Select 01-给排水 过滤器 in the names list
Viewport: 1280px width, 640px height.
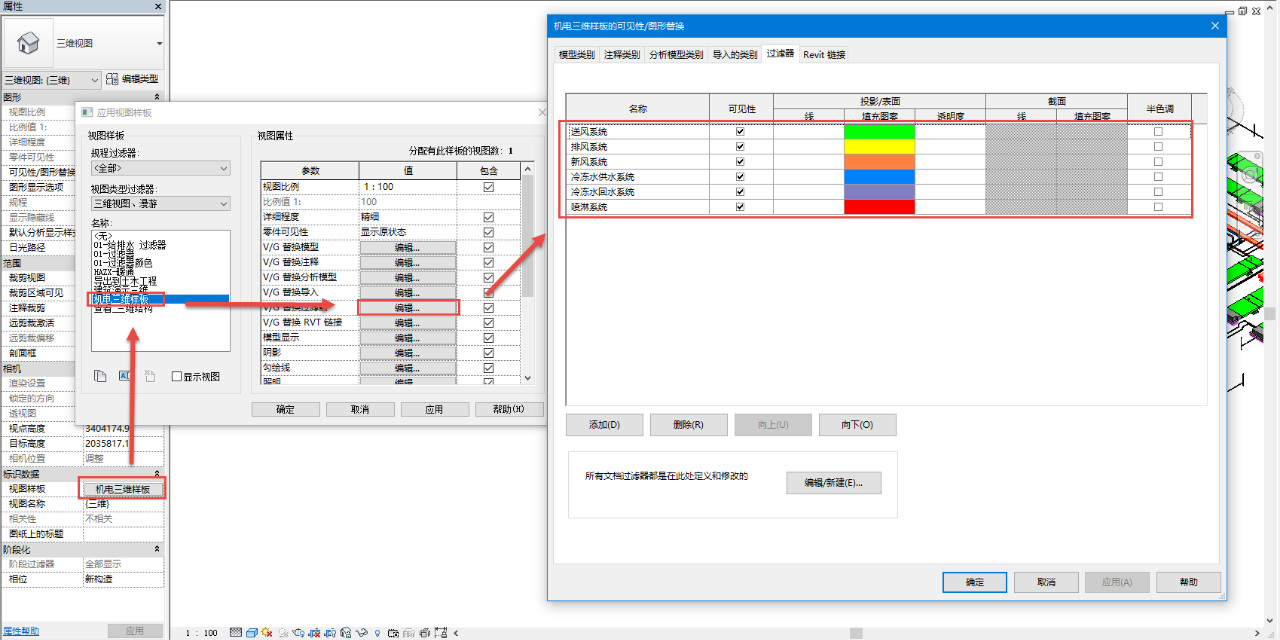pos(129,244)
